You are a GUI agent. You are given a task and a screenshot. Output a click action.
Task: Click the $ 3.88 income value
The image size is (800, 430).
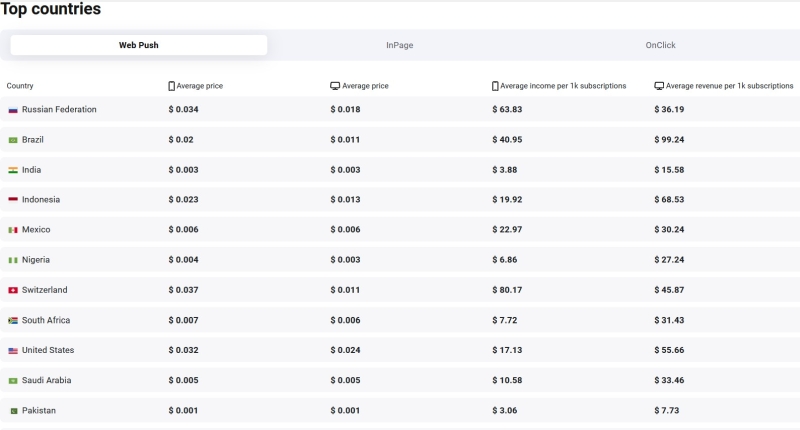pyautogui.click(x=505, y=169)
